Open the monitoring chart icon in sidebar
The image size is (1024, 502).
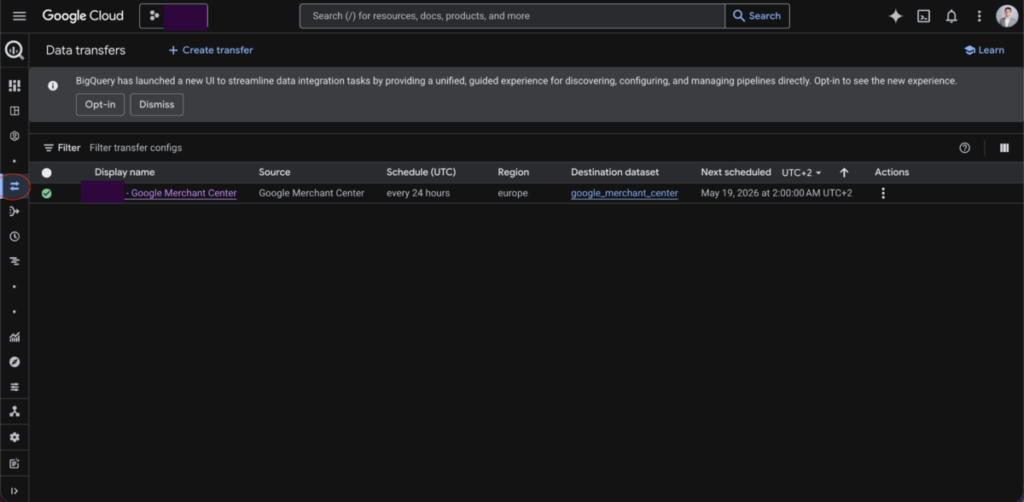[x=14, y=337]
